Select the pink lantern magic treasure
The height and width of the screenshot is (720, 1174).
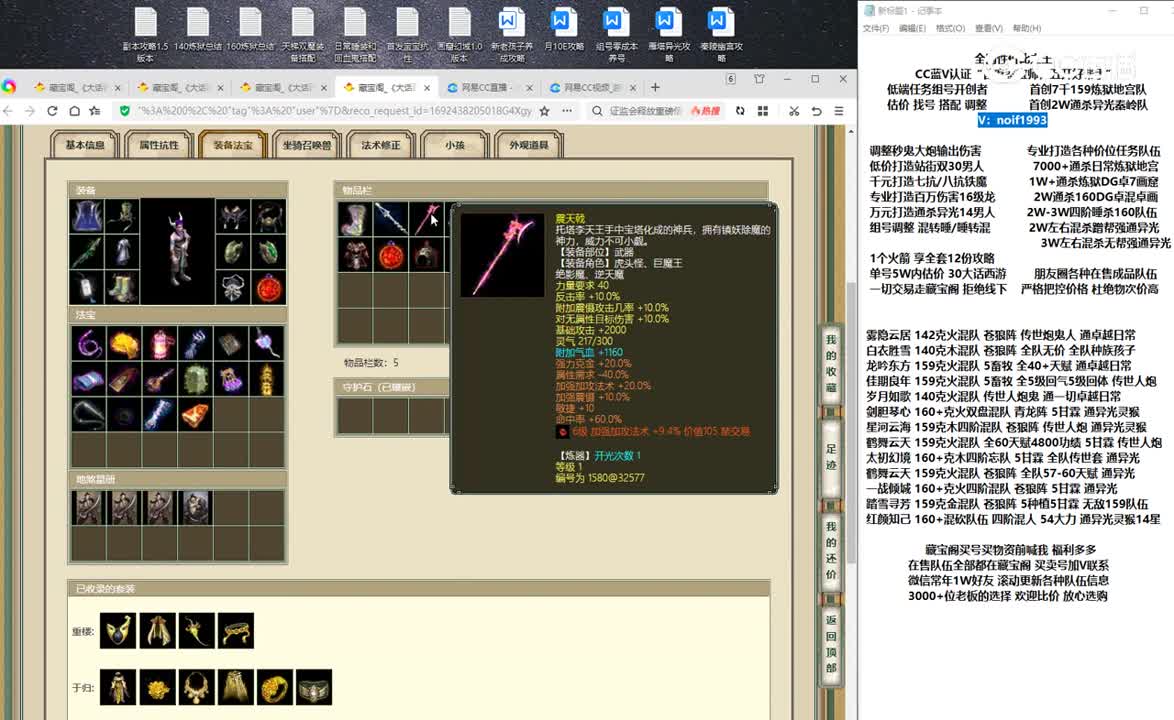159,344
